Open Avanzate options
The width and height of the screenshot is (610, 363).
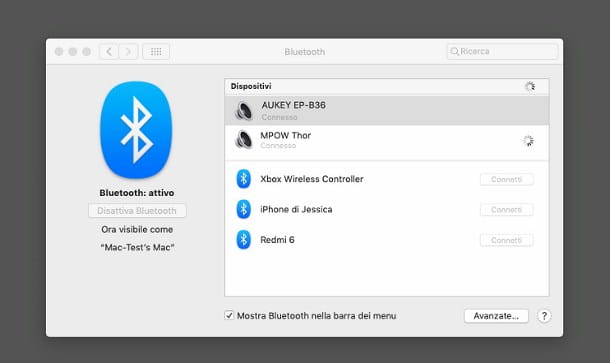coord(496,316)
